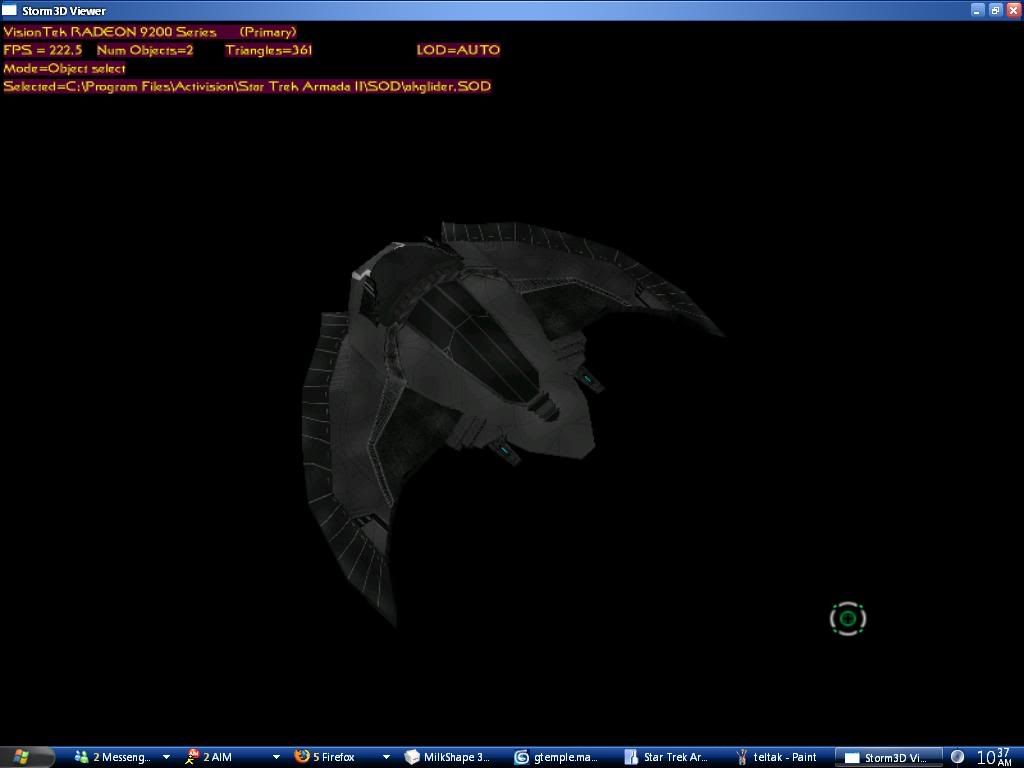
Task: Close the Storm3D Viewer window
Action: click(1014, 10)
